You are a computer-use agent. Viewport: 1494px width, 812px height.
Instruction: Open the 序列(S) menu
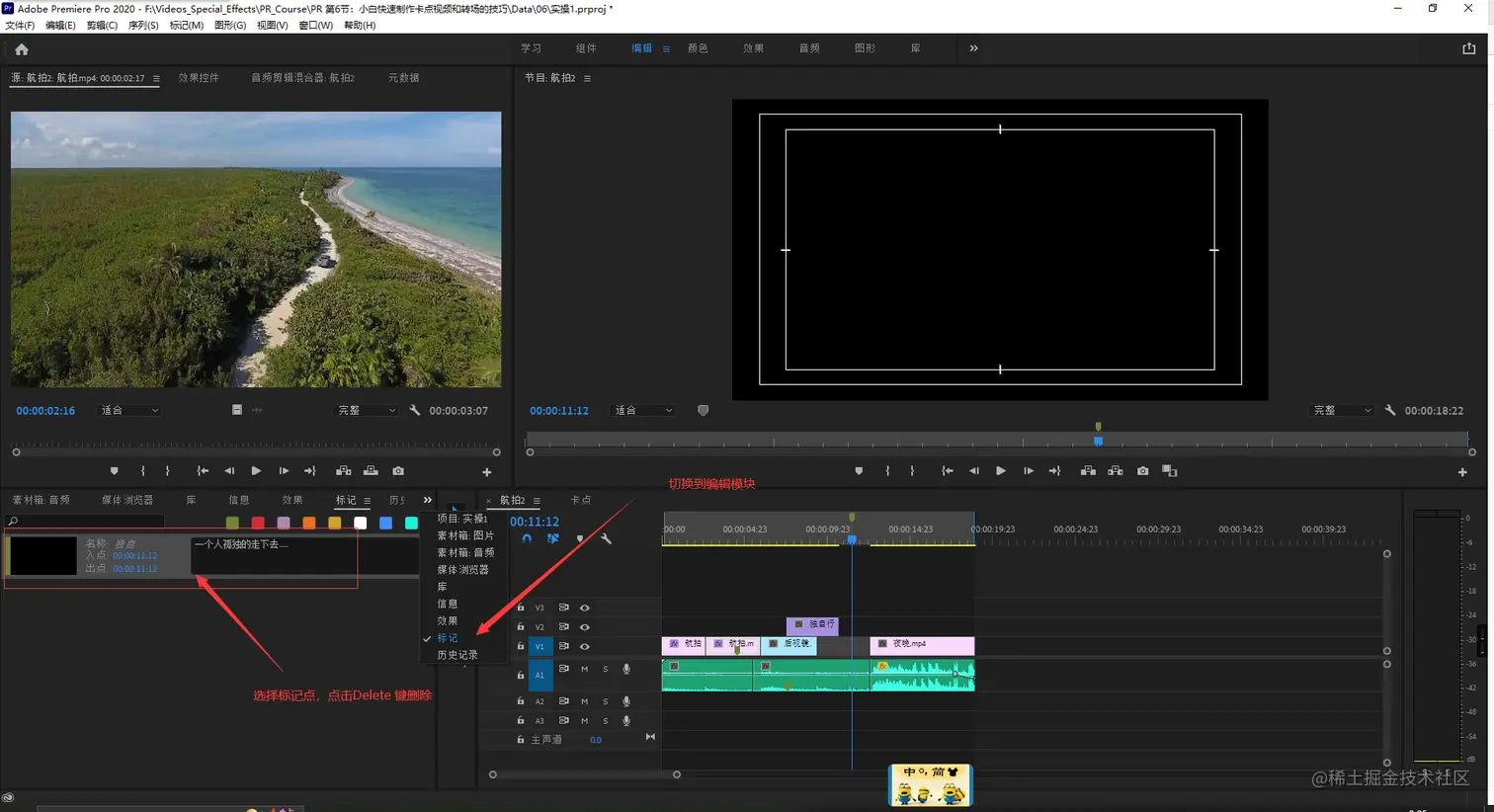(143, 26)
